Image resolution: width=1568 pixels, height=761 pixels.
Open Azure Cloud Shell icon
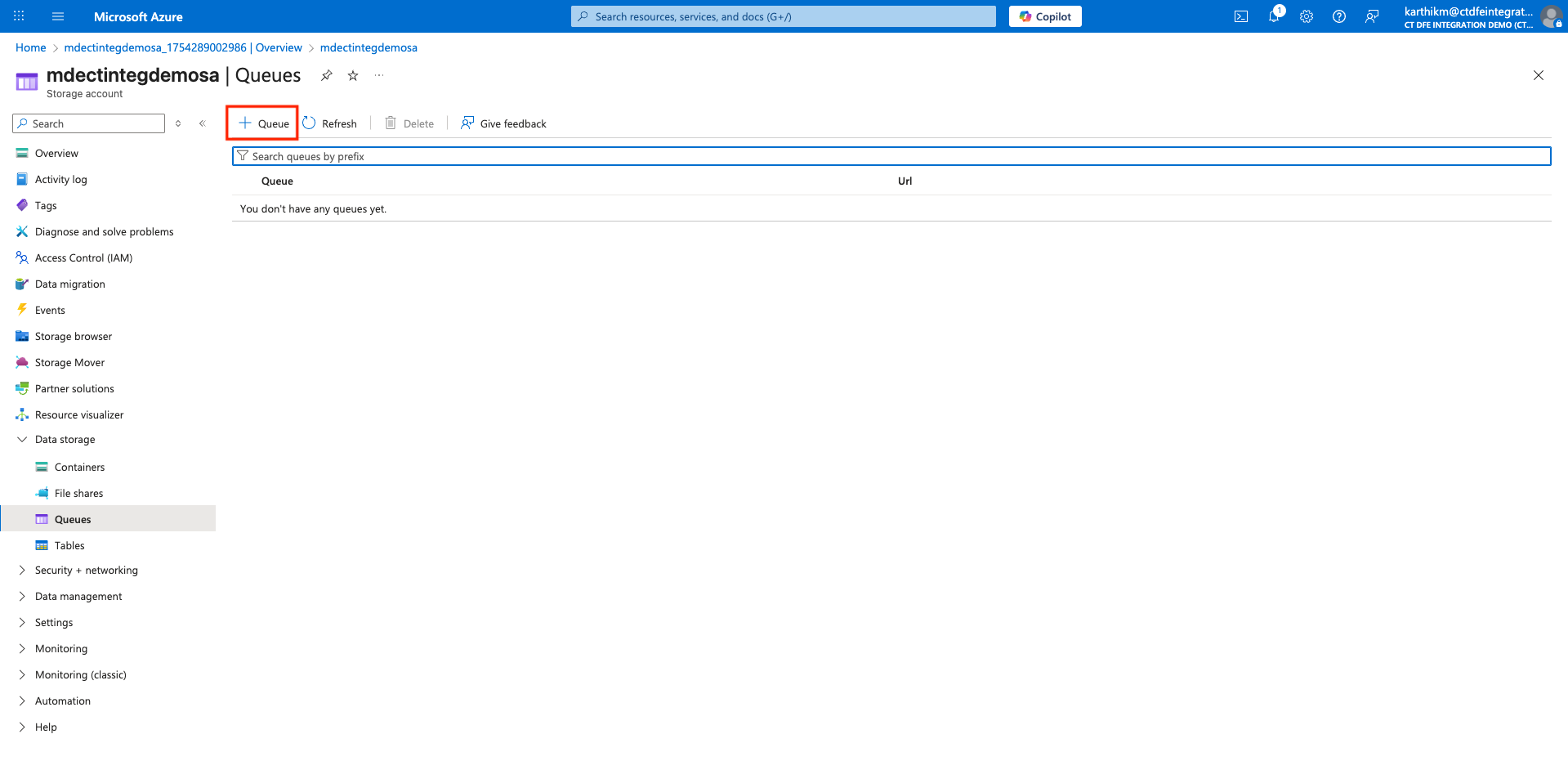point(1240,16)
